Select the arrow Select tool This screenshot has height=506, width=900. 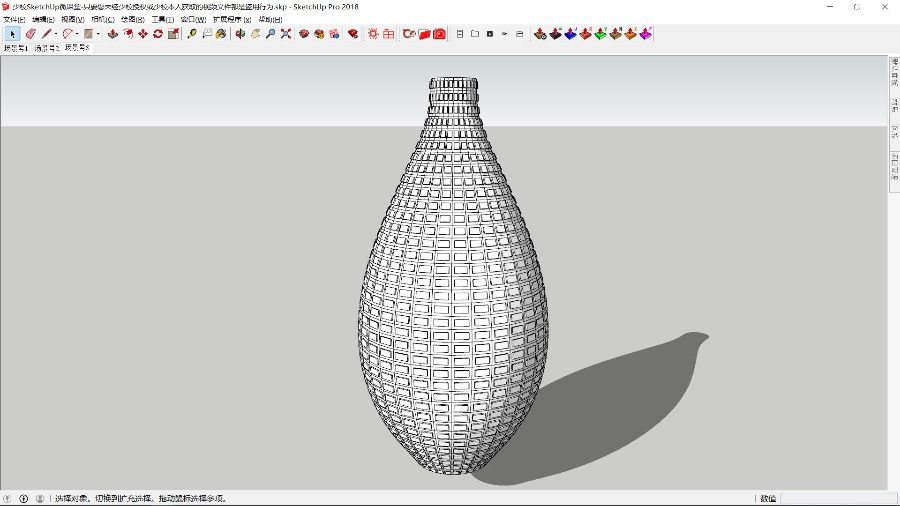click(x=12, y=34)
